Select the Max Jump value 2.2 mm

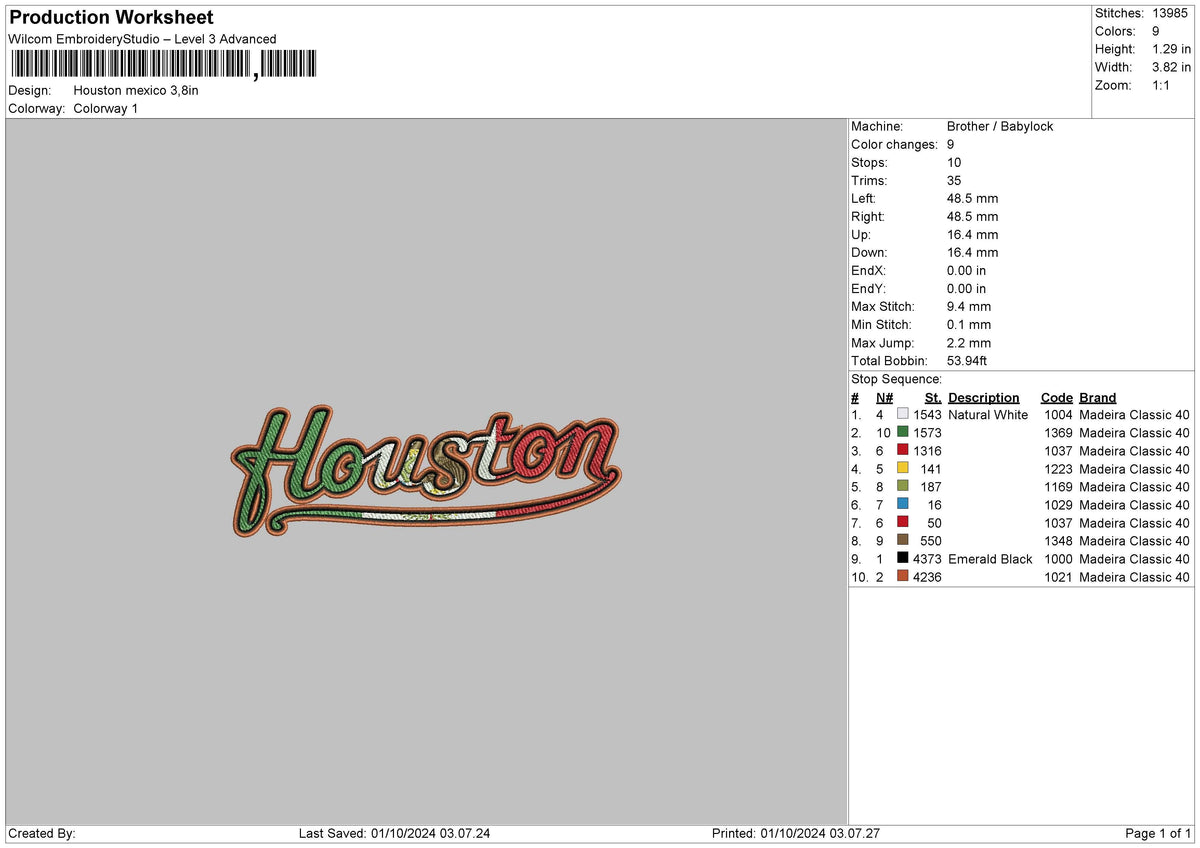969,342
